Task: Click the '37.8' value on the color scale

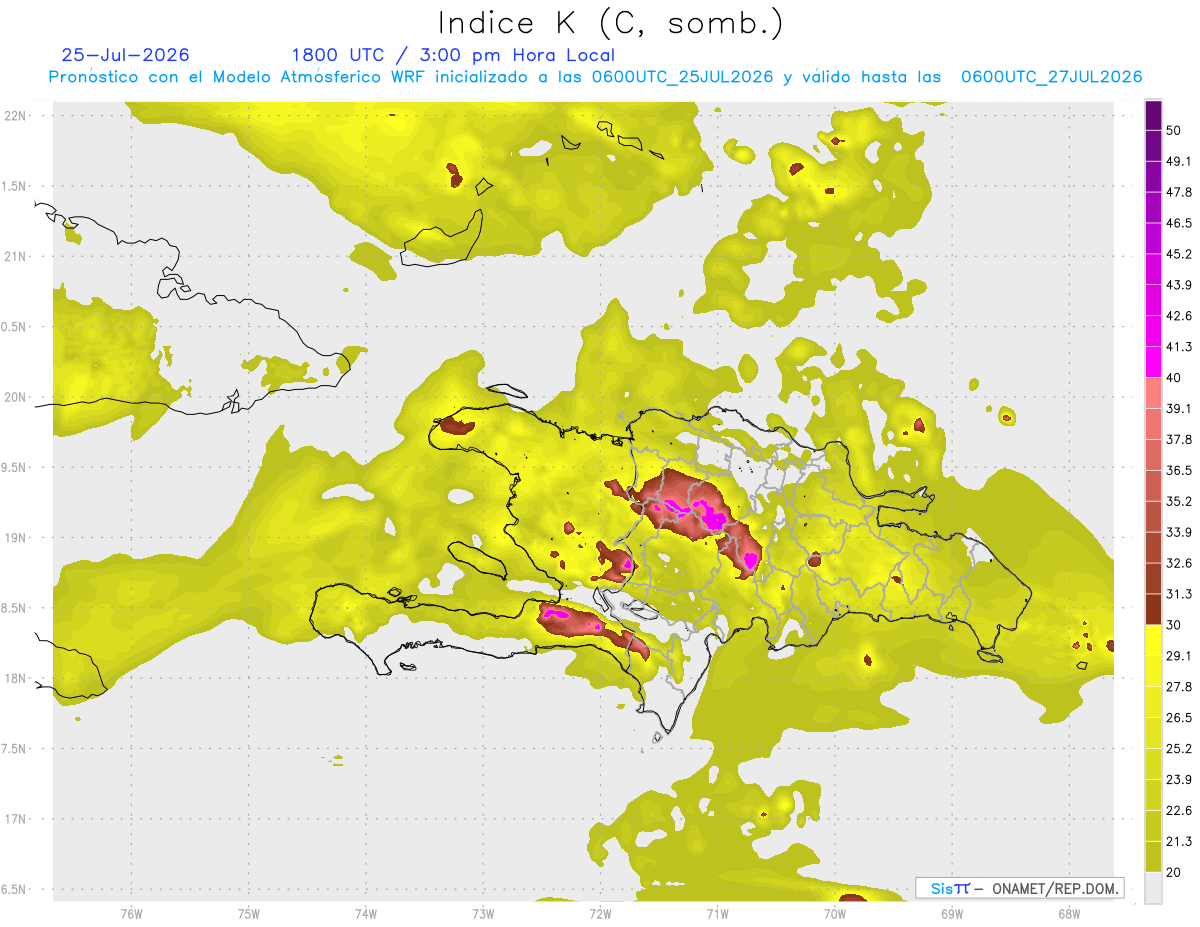Action: pos(1180,439)
